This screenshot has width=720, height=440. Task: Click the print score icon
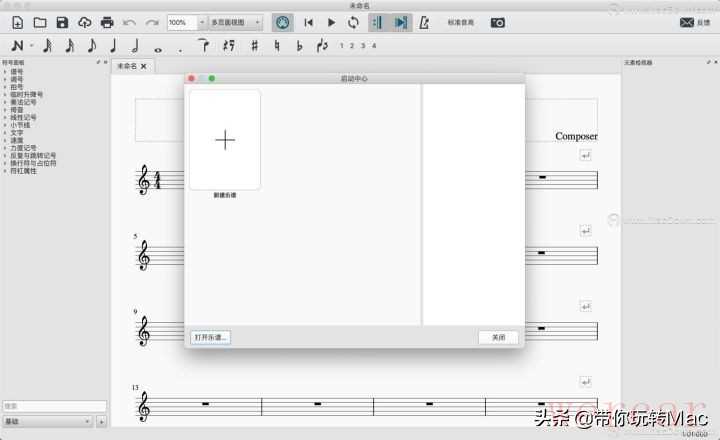(107, 22)
